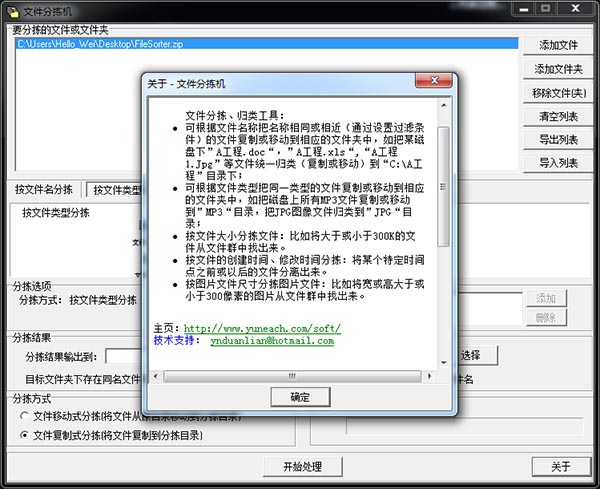Click left arrow of horizontal scrollbar

(155, 376)
